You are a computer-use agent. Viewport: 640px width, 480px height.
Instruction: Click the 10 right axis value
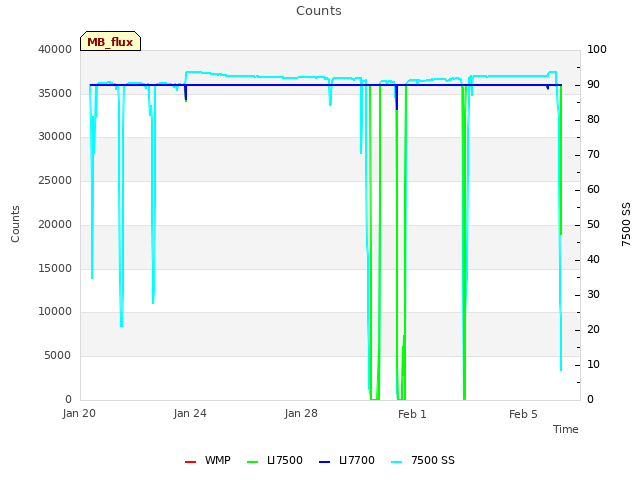[x=593, y=364]
